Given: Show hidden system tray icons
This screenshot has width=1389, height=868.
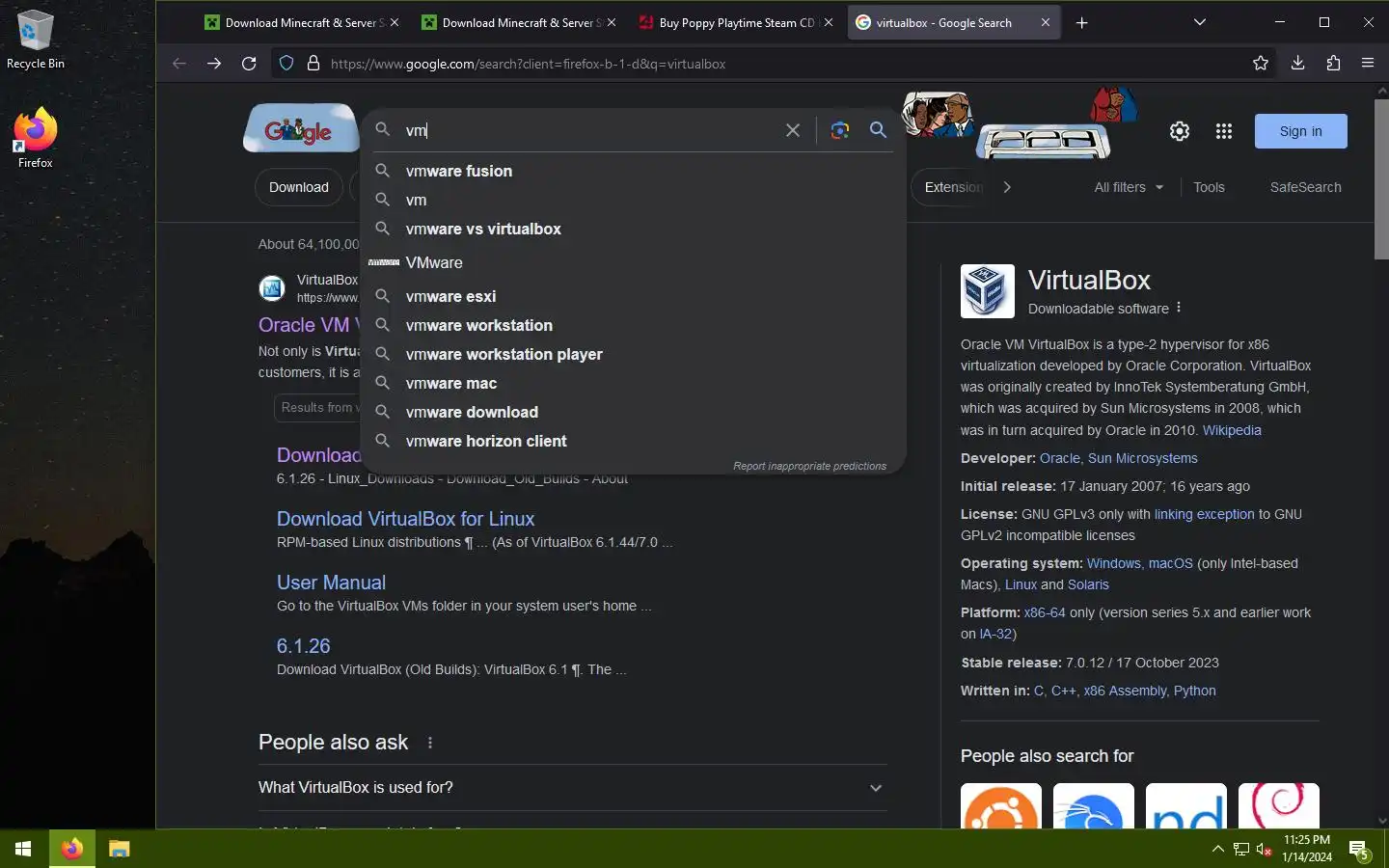Looking at the screenshot, I should coord(1218,850).
